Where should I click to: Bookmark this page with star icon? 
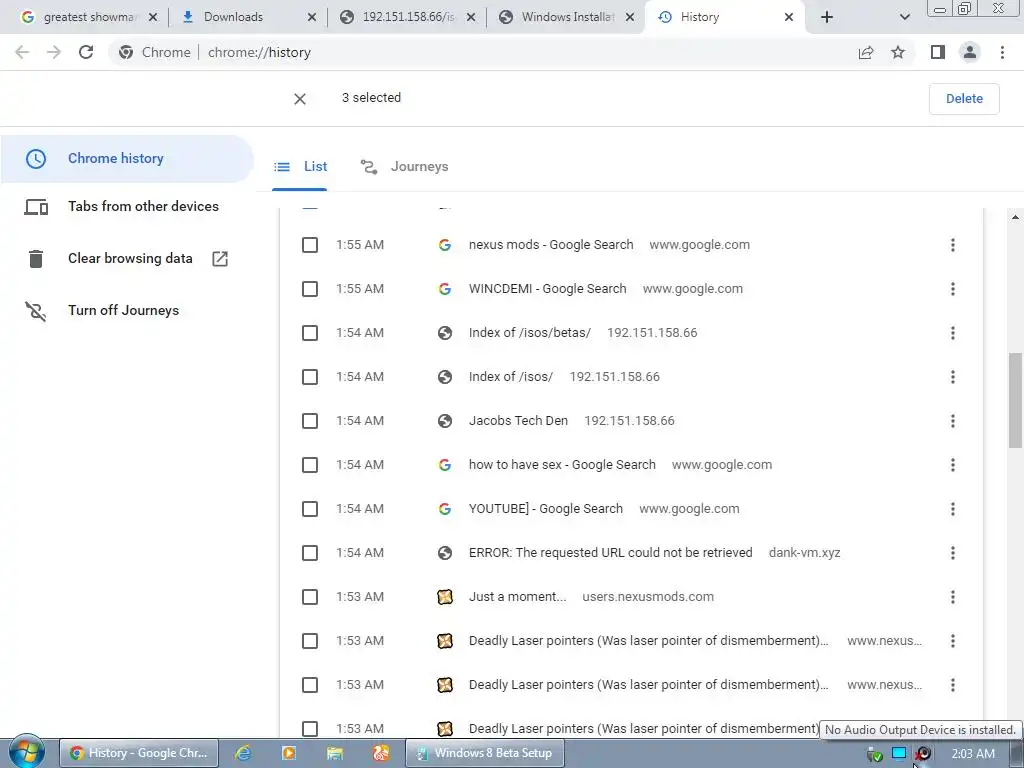[898, 52]
